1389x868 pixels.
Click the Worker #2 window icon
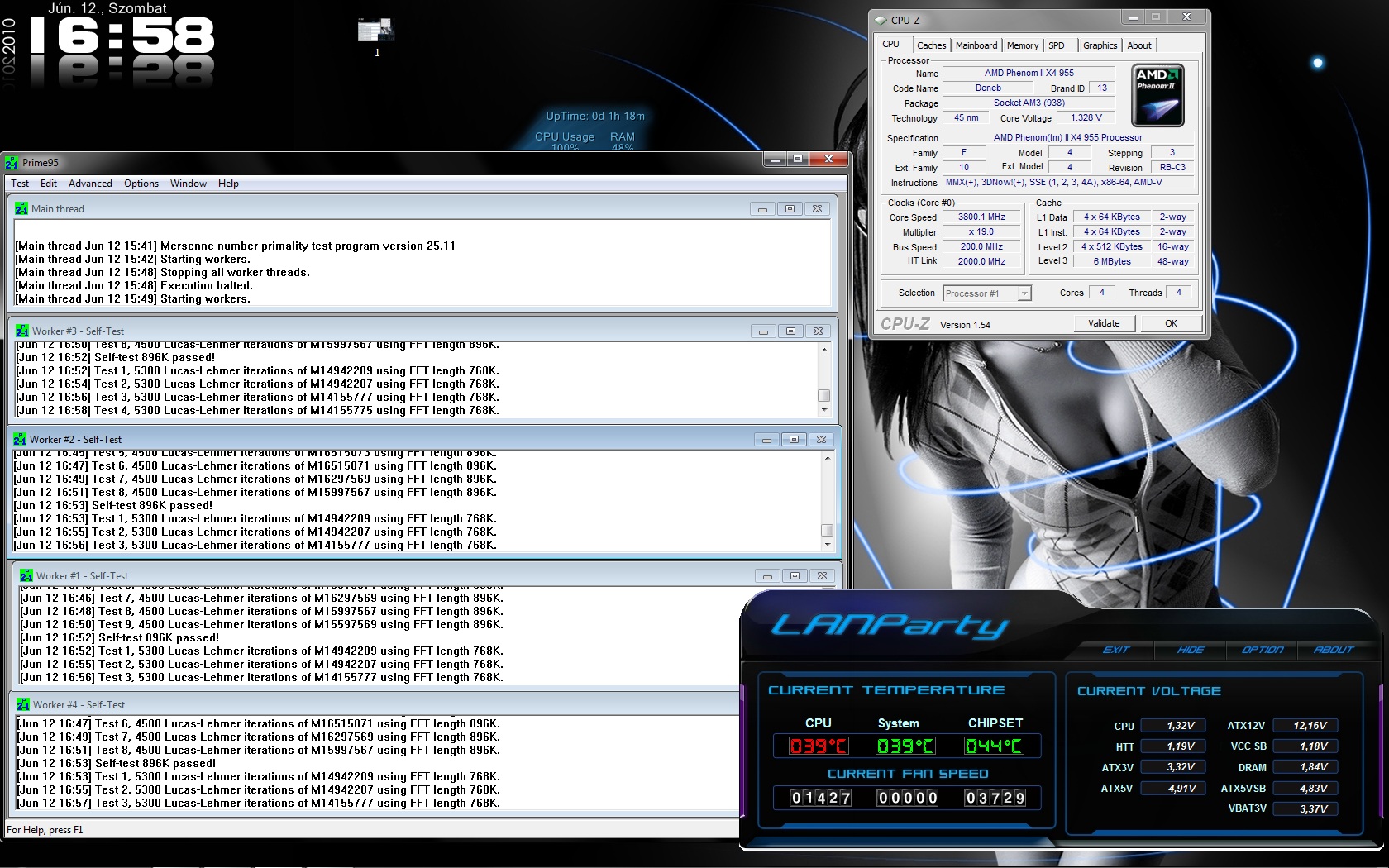[x=20, y=440]
